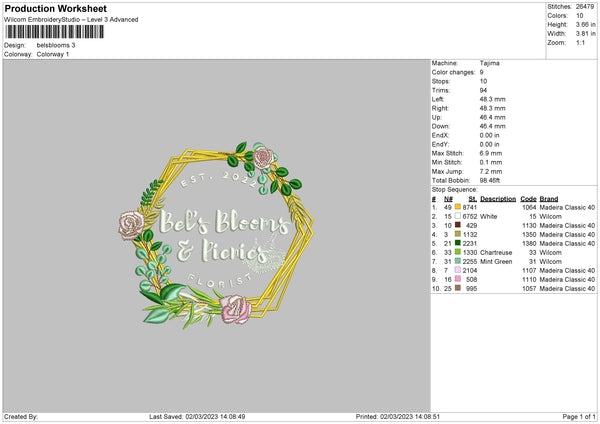
Task: Click the 'Page 1 of 1' indicator
Action: (x=579, y=417)
